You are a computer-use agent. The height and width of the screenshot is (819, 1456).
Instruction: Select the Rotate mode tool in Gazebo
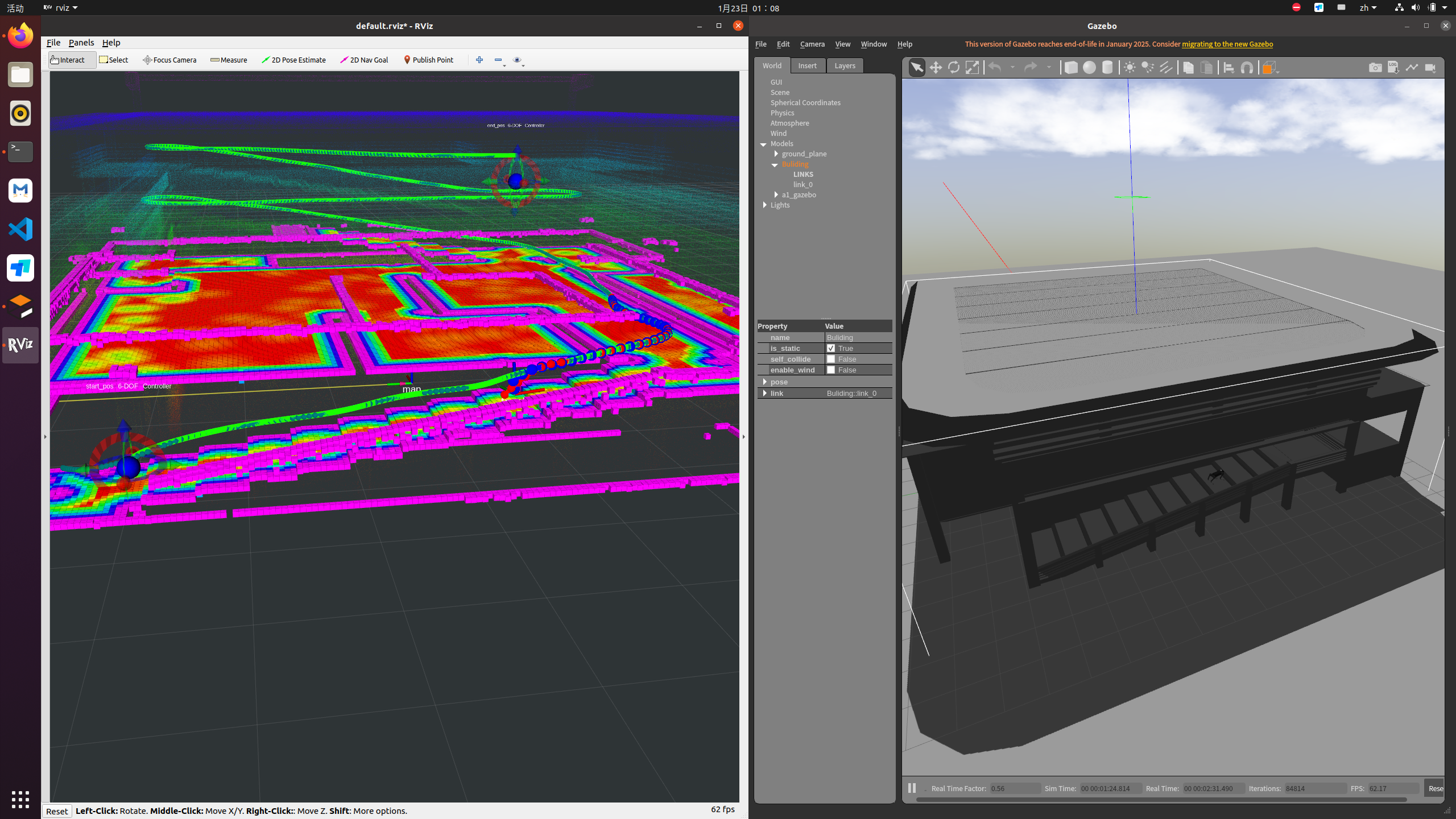[x=954, y=68]
